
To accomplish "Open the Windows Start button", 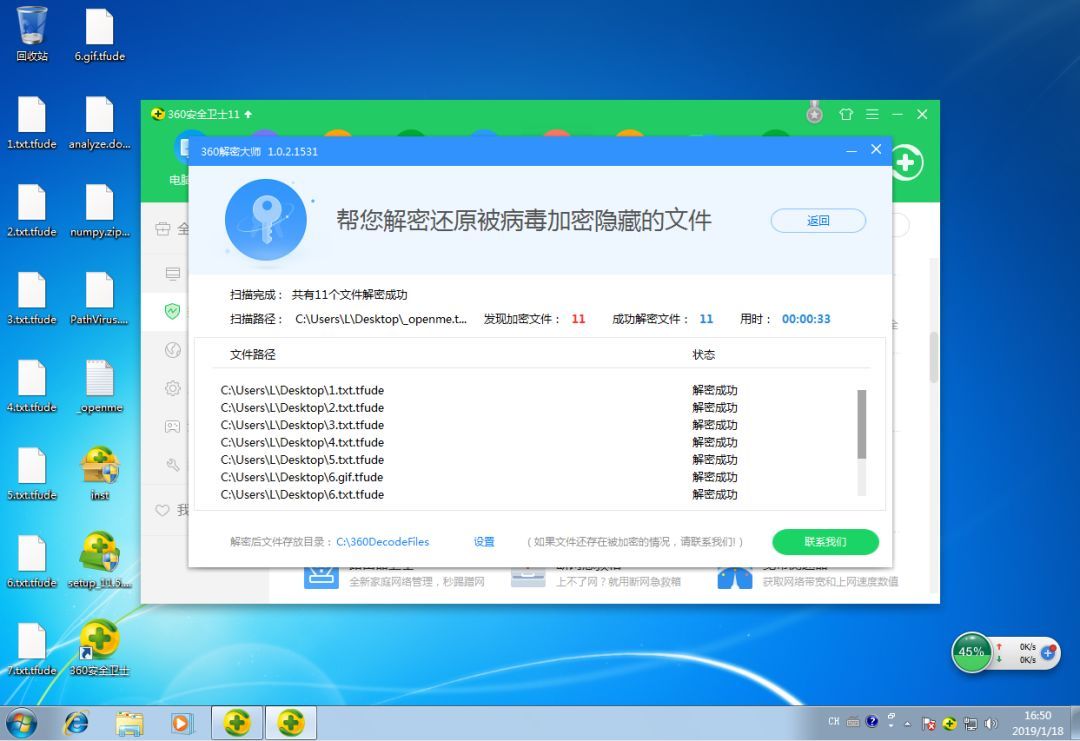I will [21, 723].
